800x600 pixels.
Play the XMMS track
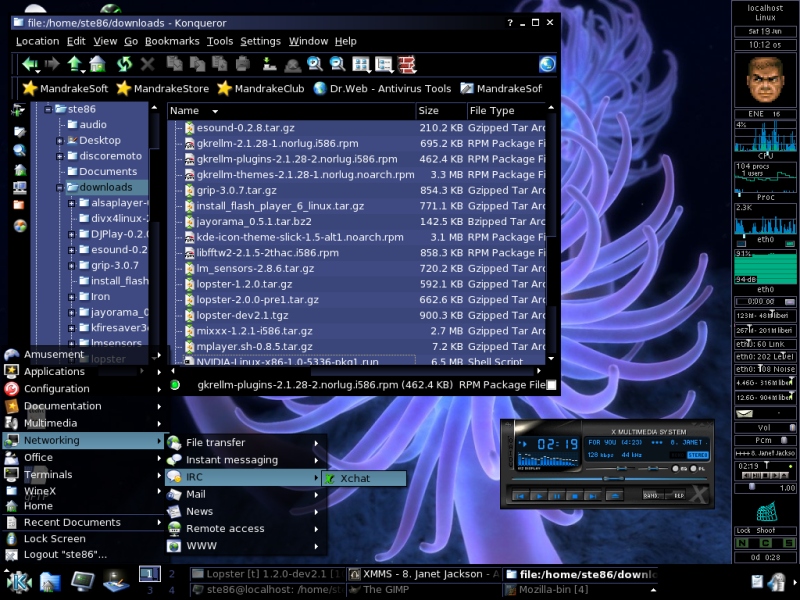(538, 495)
